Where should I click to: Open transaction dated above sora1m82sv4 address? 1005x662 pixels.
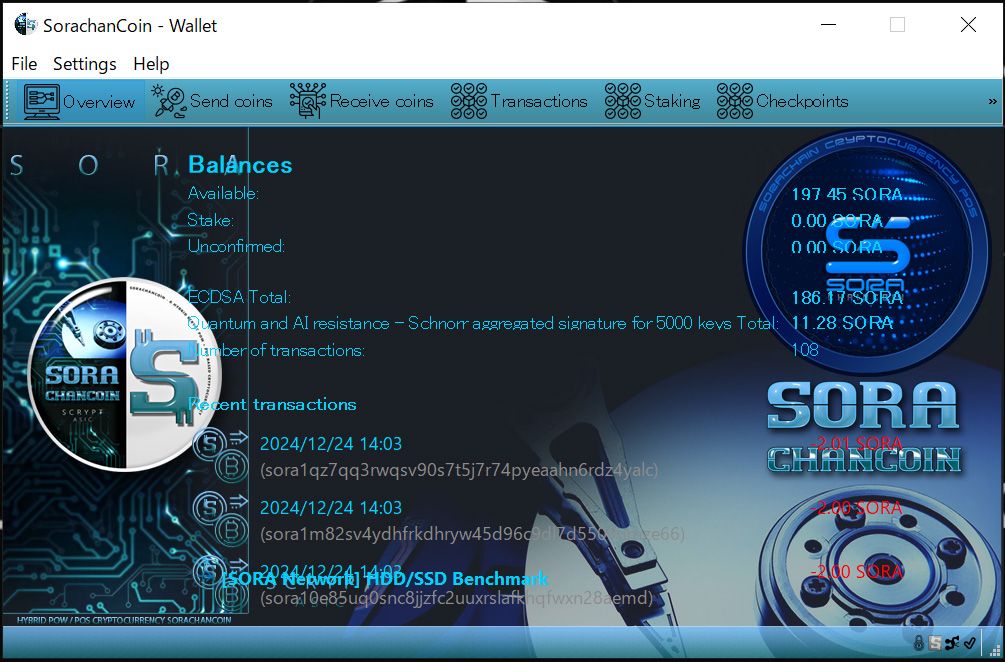pyautogui.click(x=331, y=508)
